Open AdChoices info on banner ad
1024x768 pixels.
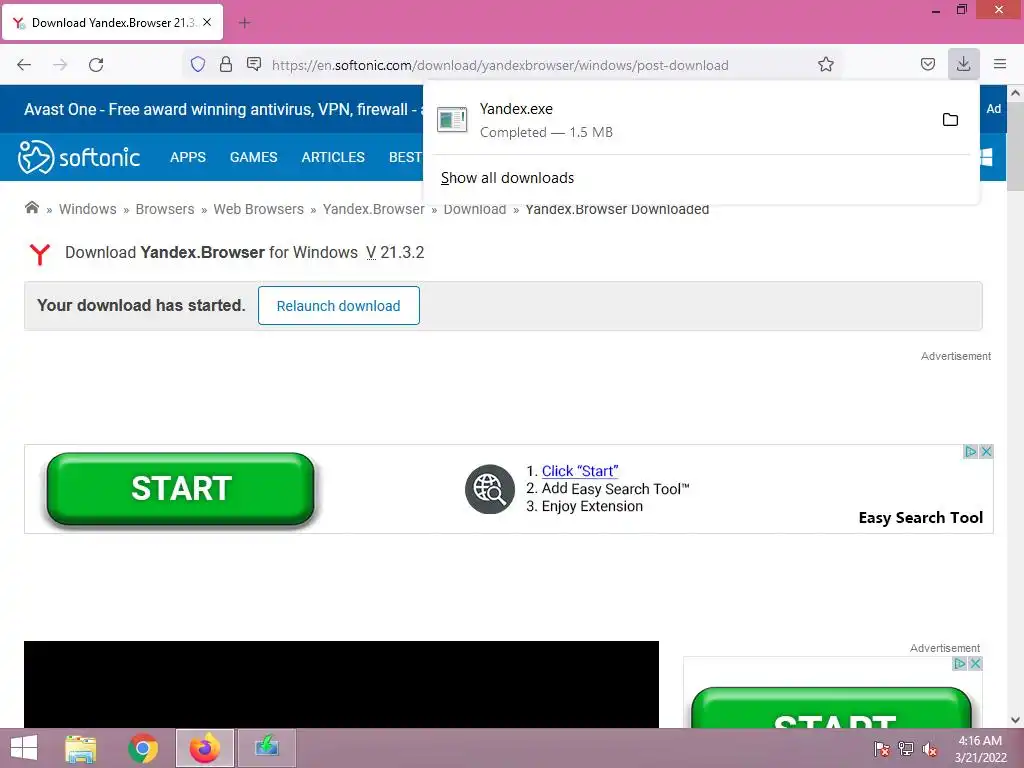point(970,451)
